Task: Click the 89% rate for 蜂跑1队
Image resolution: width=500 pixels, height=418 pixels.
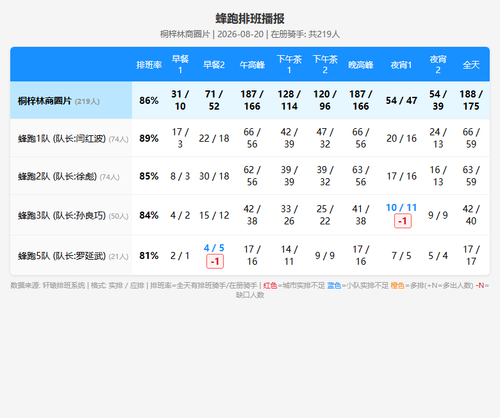Action: [x=149, y=138]
